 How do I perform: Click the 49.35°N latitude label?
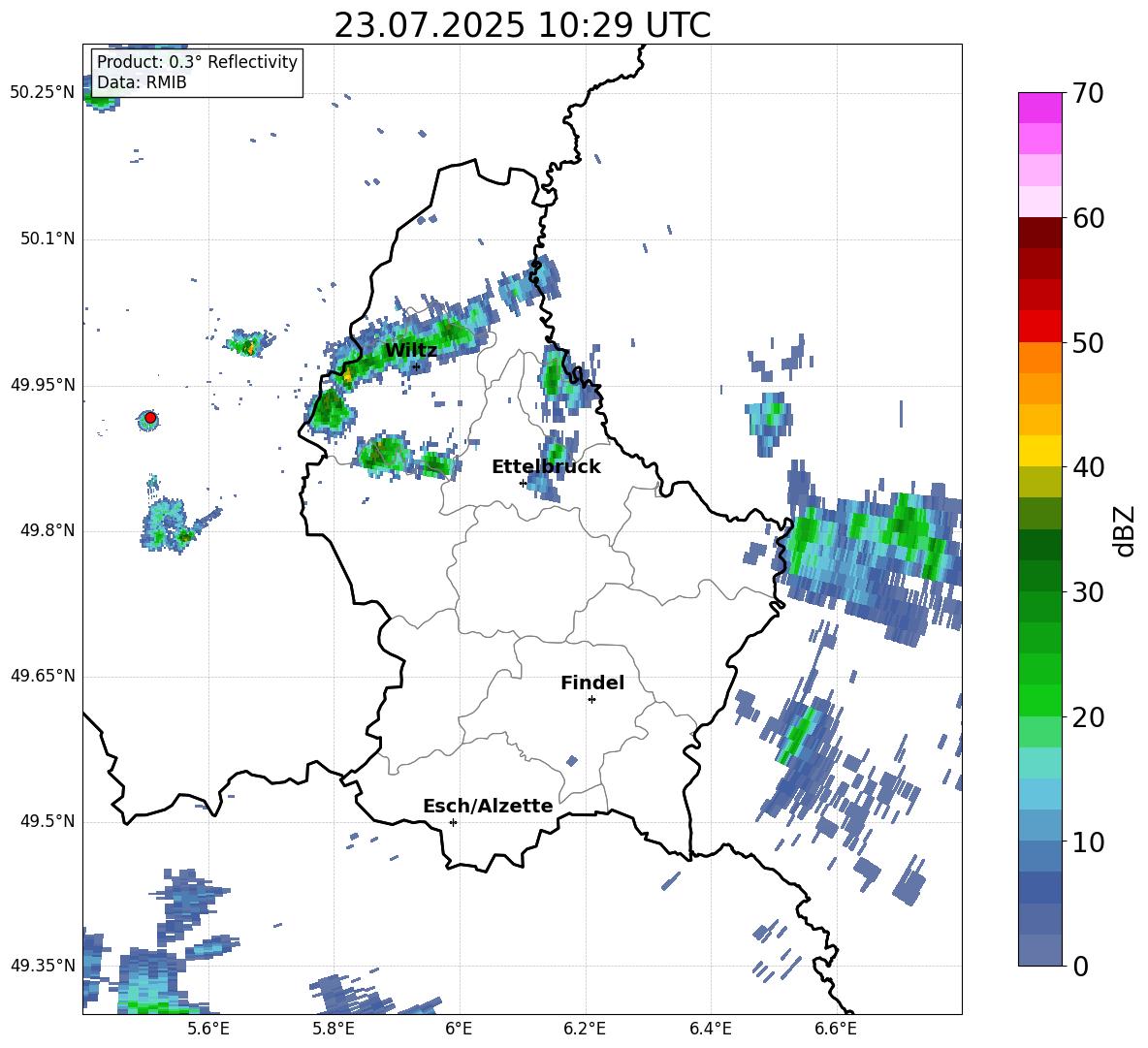(43, 966)
